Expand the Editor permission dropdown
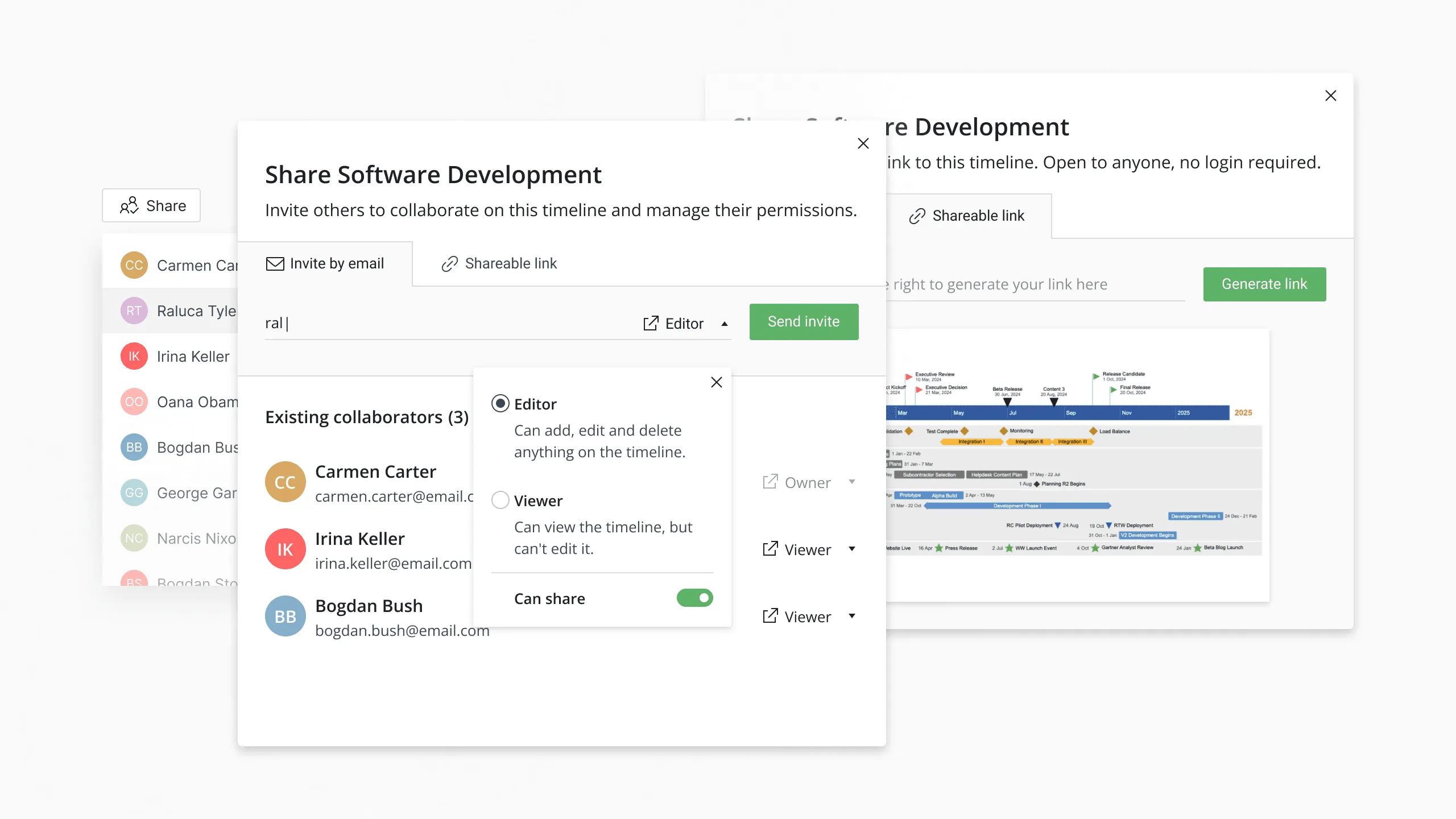The width and height of the screenshot is (1456, 819). [684, 322]
